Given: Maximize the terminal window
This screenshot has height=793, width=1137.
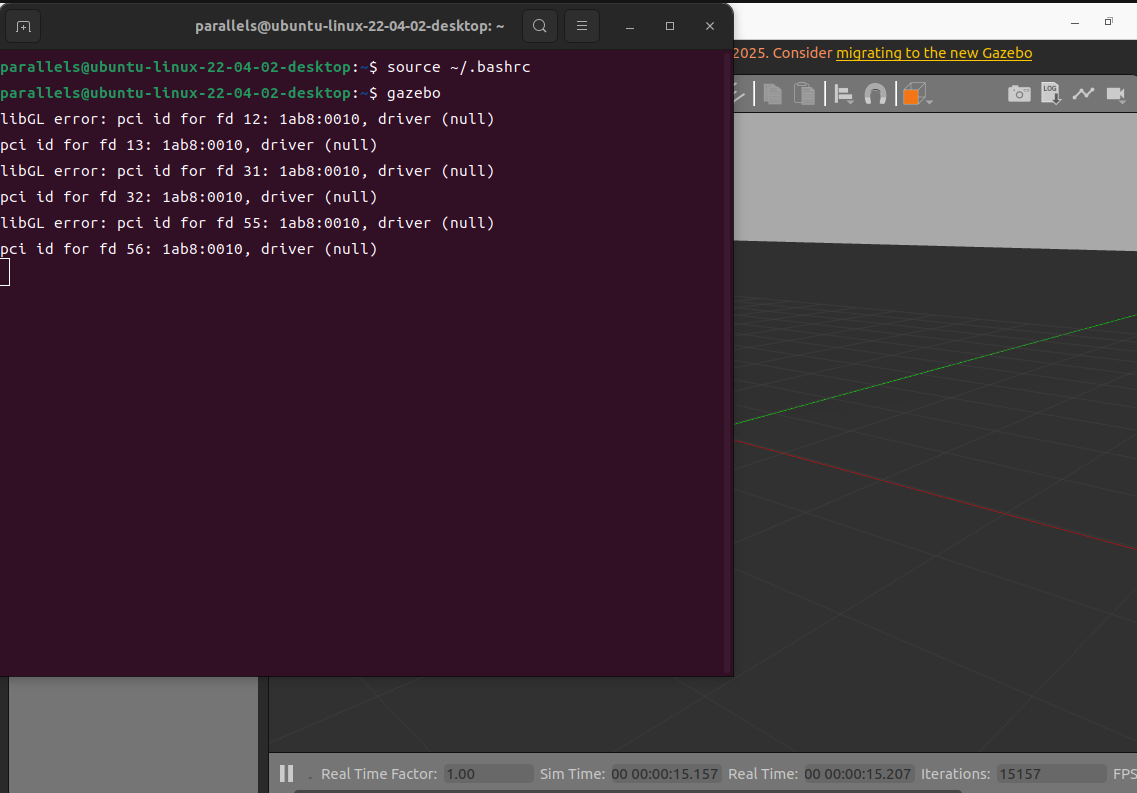Looking at the screenshot, I should click(x=670, y=26).
